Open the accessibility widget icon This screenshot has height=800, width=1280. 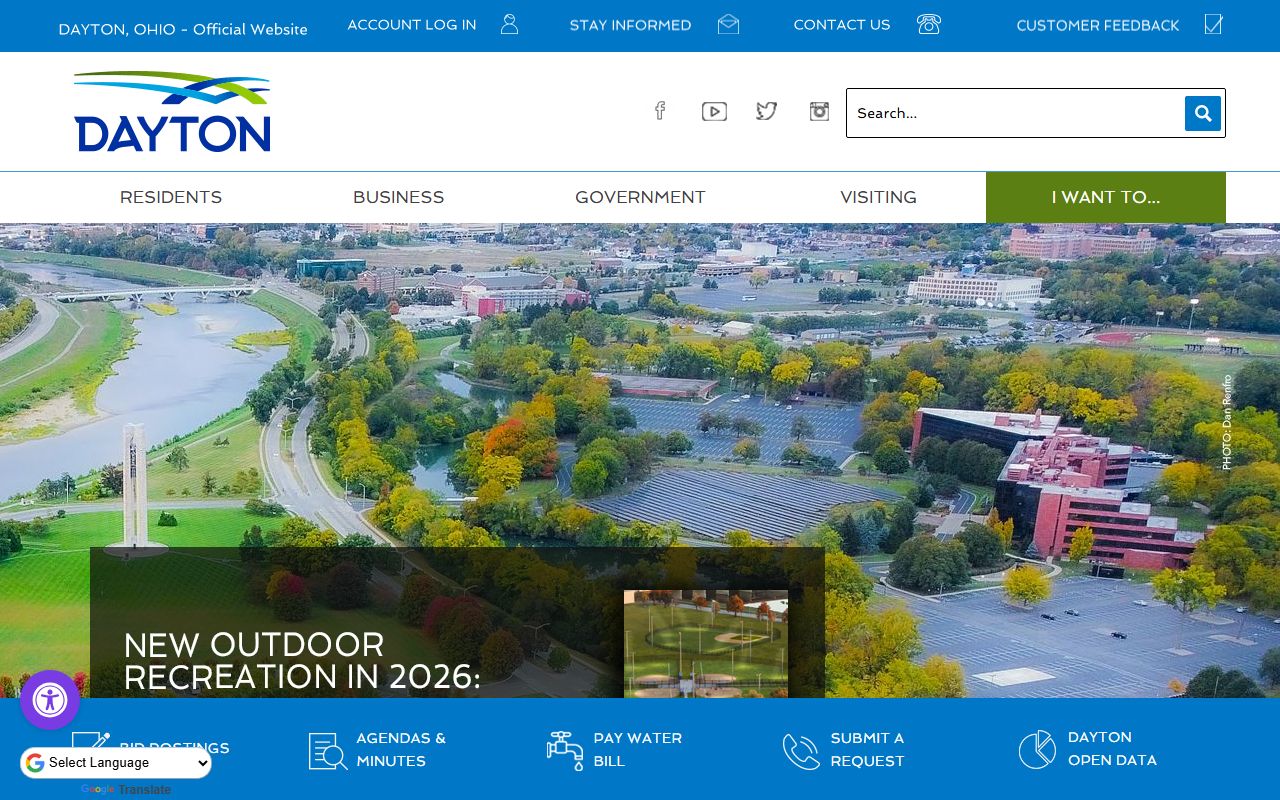pyautogui.click(x=50, y=700)
